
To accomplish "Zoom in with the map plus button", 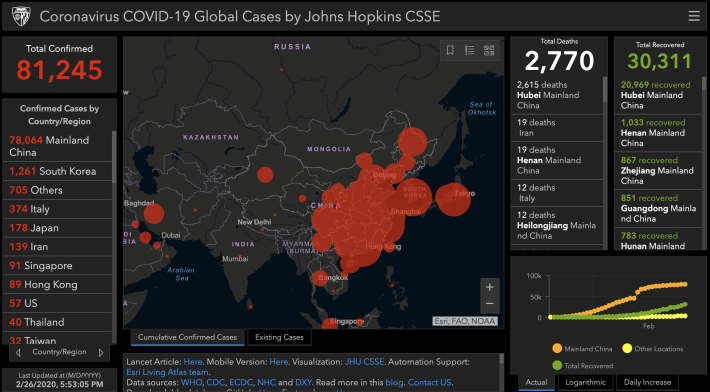I will click(489, 287).
